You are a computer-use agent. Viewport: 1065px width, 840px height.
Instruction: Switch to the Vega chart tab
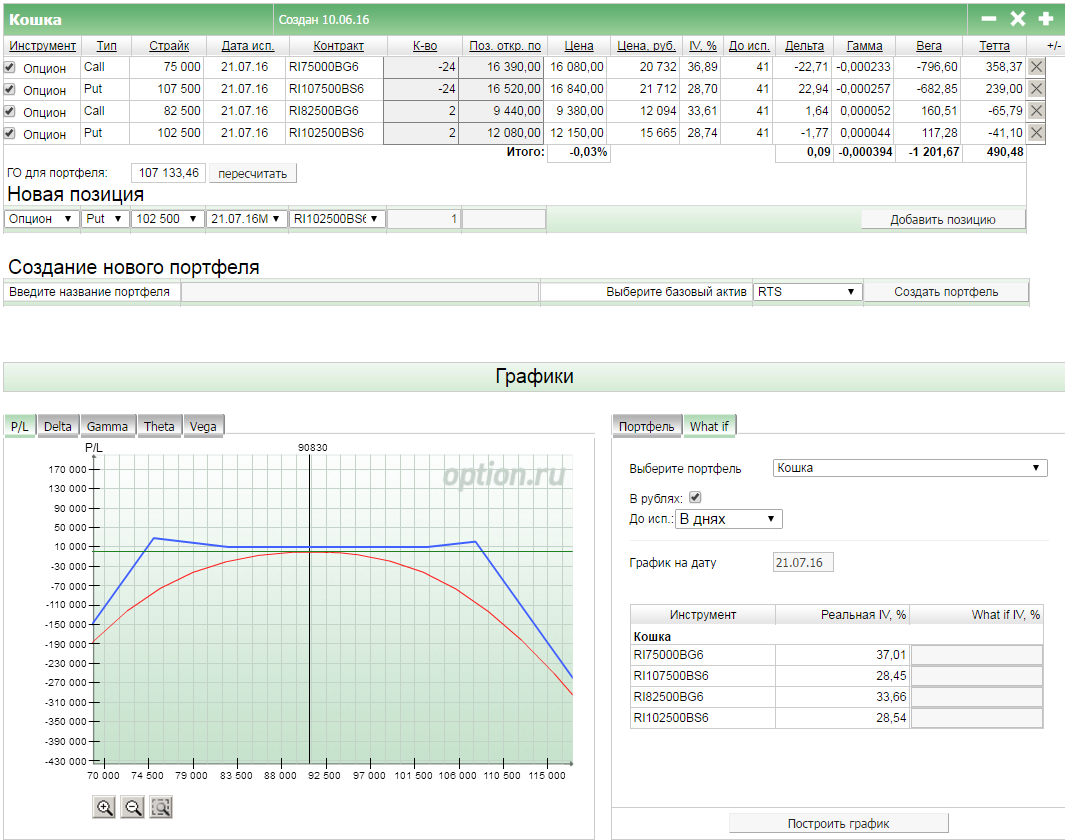click(x=203, y=426)
